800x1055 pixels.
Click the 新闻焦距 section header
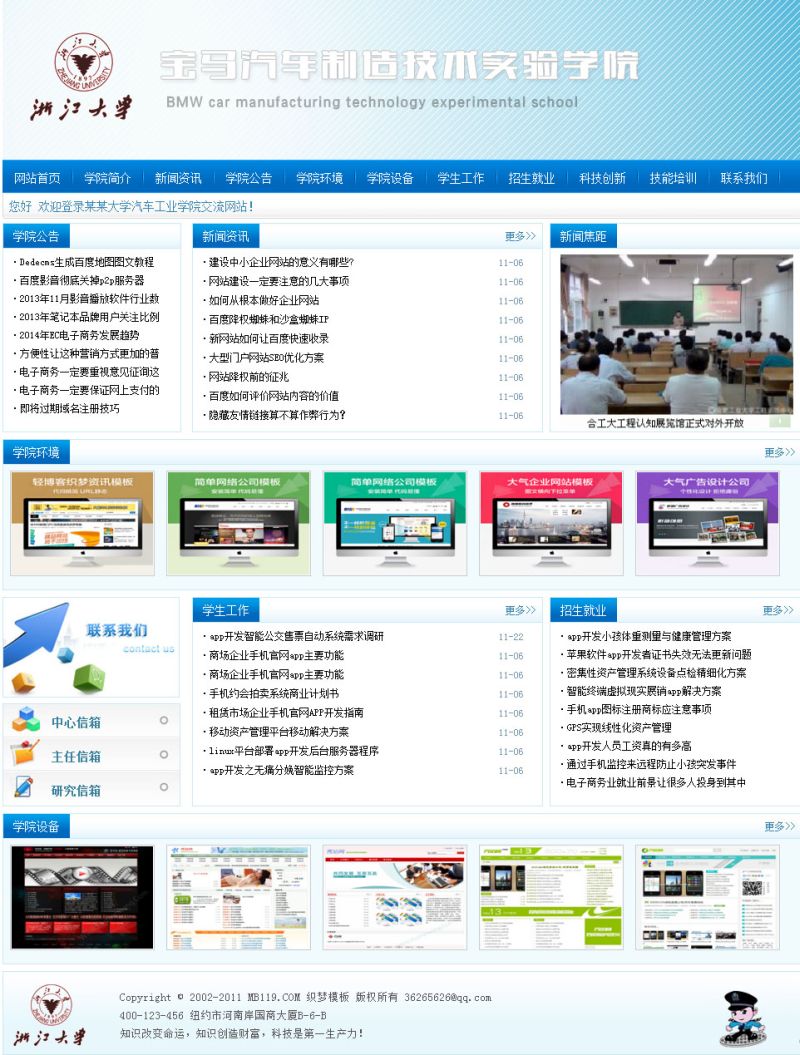[x=583, y=236]
